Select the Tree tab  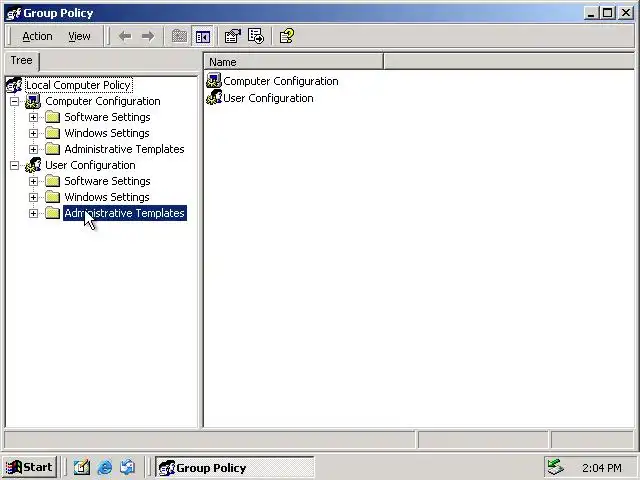point(22,60)
